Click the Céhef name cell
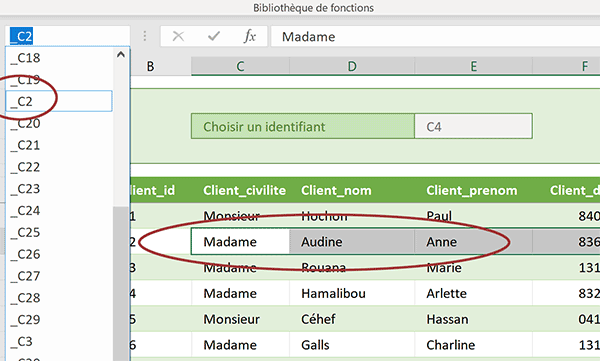Image resolution: width=600 pixels, height=361 pixels. point(352,319)
